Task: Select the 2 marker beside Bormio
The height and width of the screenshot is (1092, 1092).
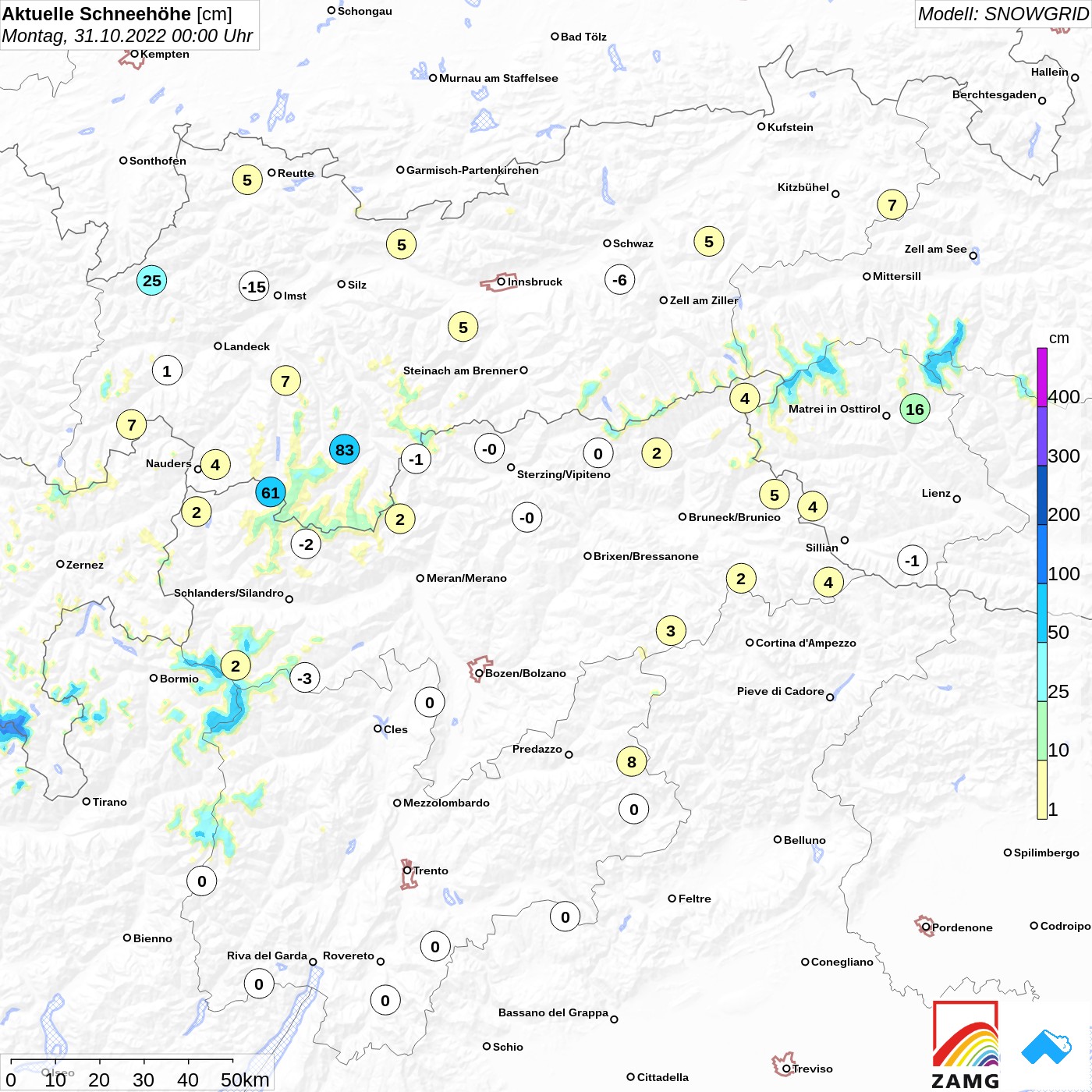Action: [x=236, y=665]
